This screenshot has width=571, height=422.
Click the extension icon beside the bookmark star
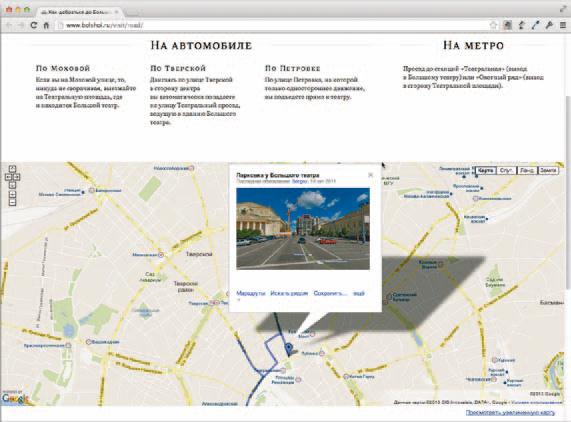click(507, 25)
